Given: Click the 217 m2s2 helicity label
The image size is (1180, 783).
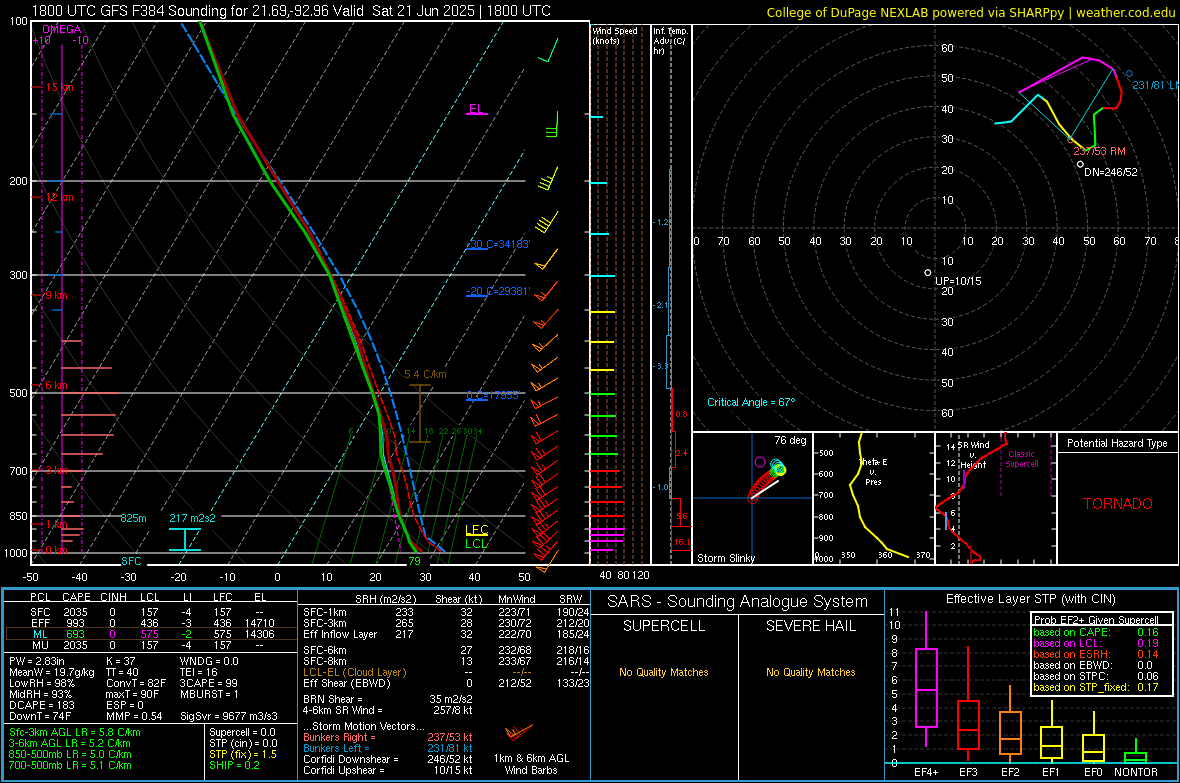Looking at the screenshot, I should (192, 518).
